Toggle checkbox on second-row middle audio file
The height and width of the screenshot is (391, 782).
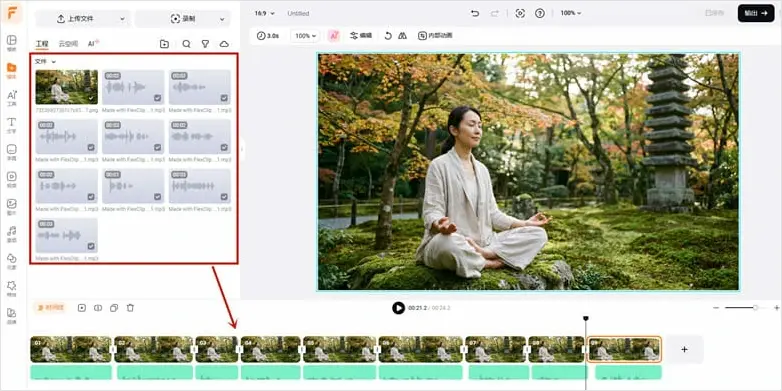[158, 148]
